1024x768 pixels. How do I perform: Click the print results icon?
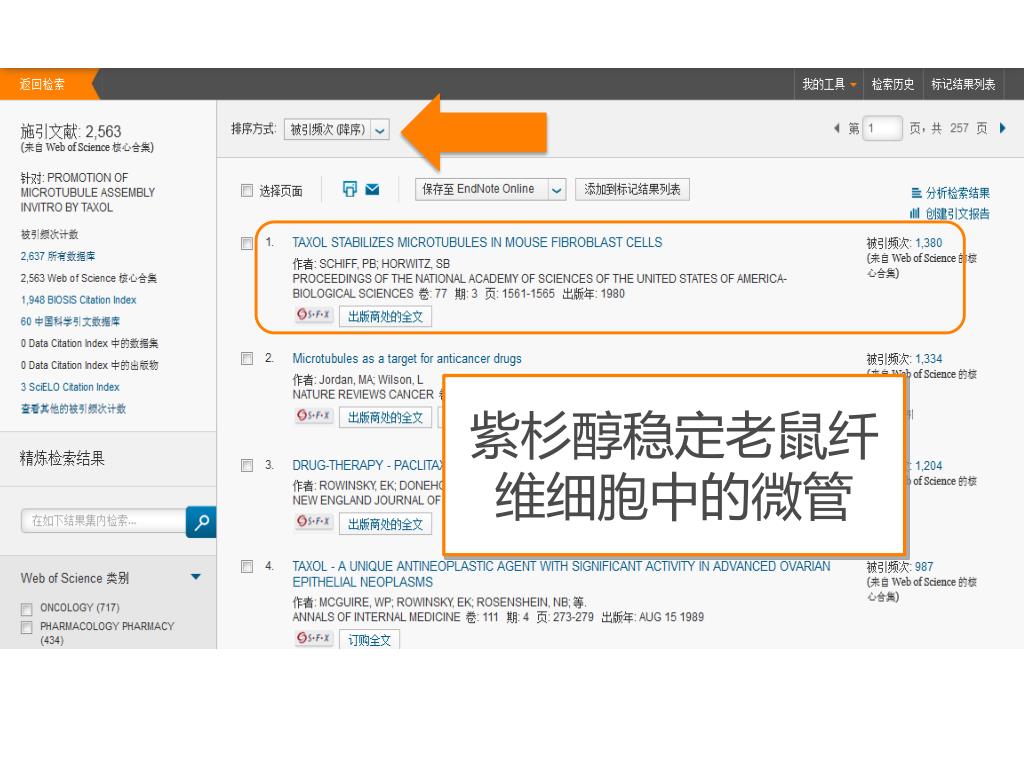(350, 189)
